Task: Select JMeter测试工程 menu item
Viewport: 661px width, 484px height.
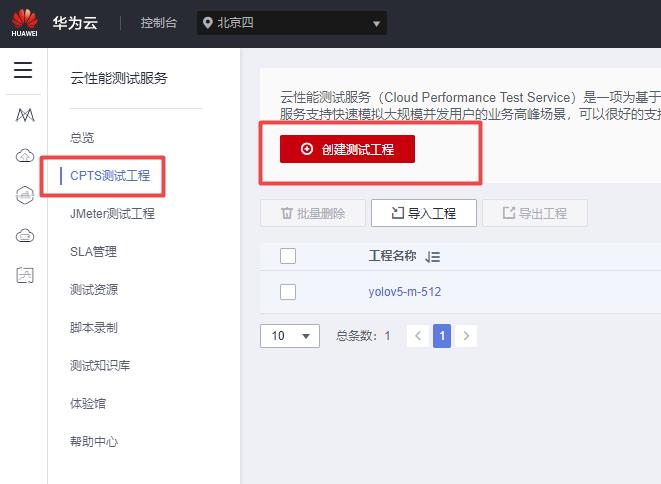Action: 112,213
